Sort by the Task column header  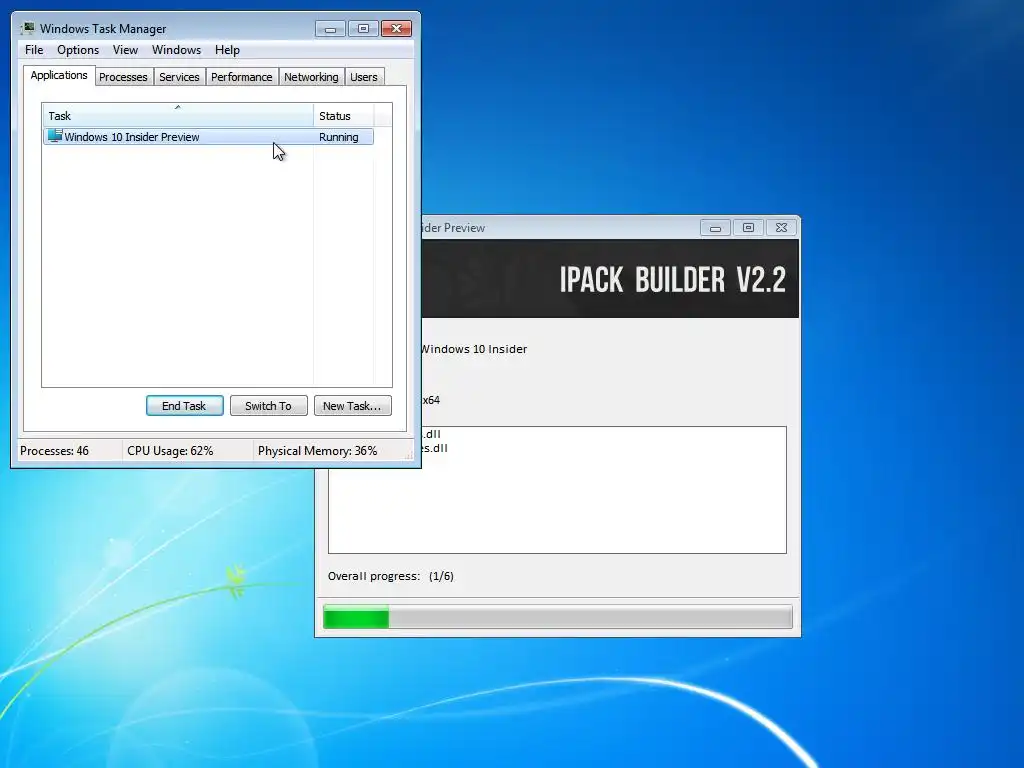pyautogui.click(x=178, y=116)
